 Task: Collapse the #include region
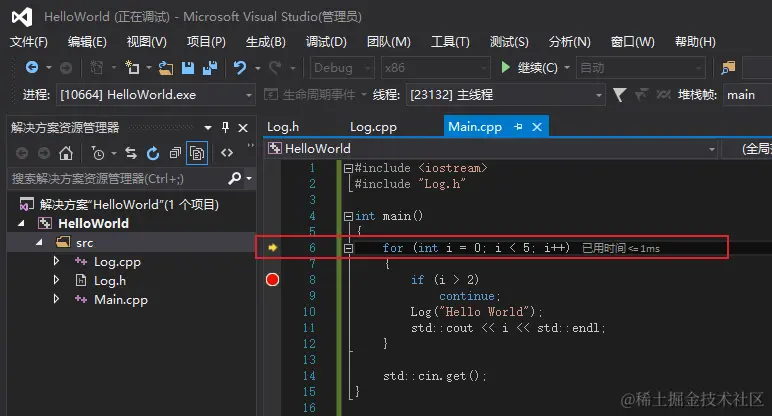(x=348, y=168)
